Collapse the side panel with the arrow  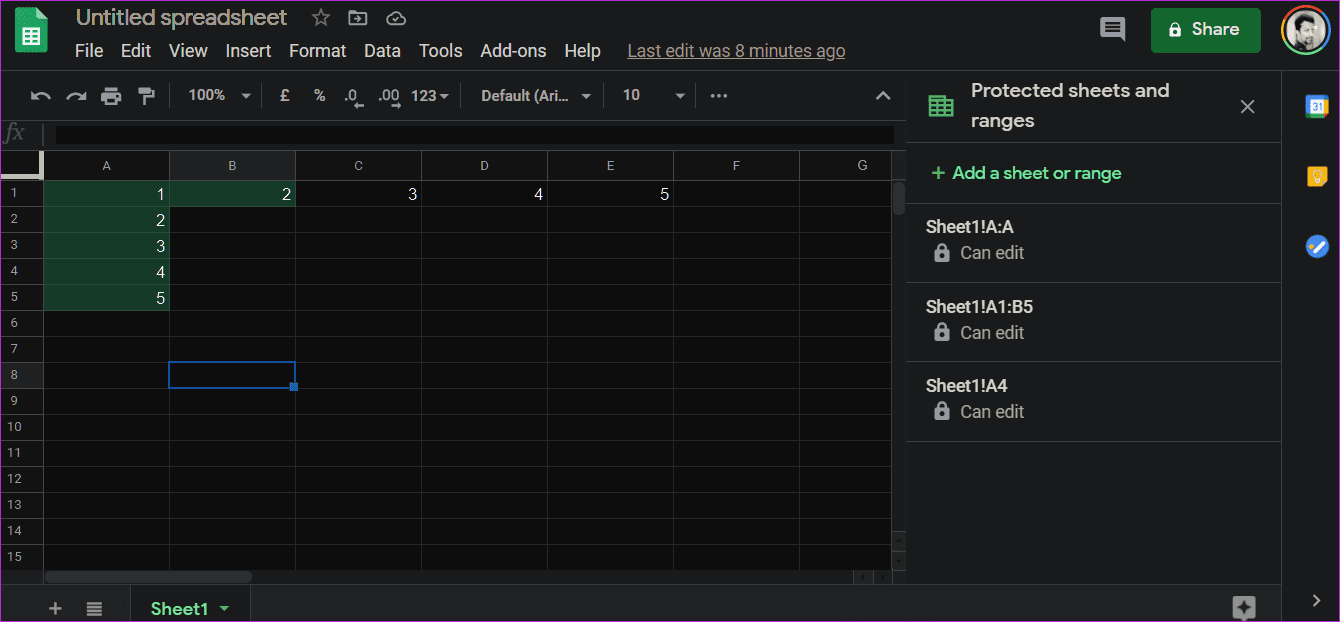coord(1316,600)
